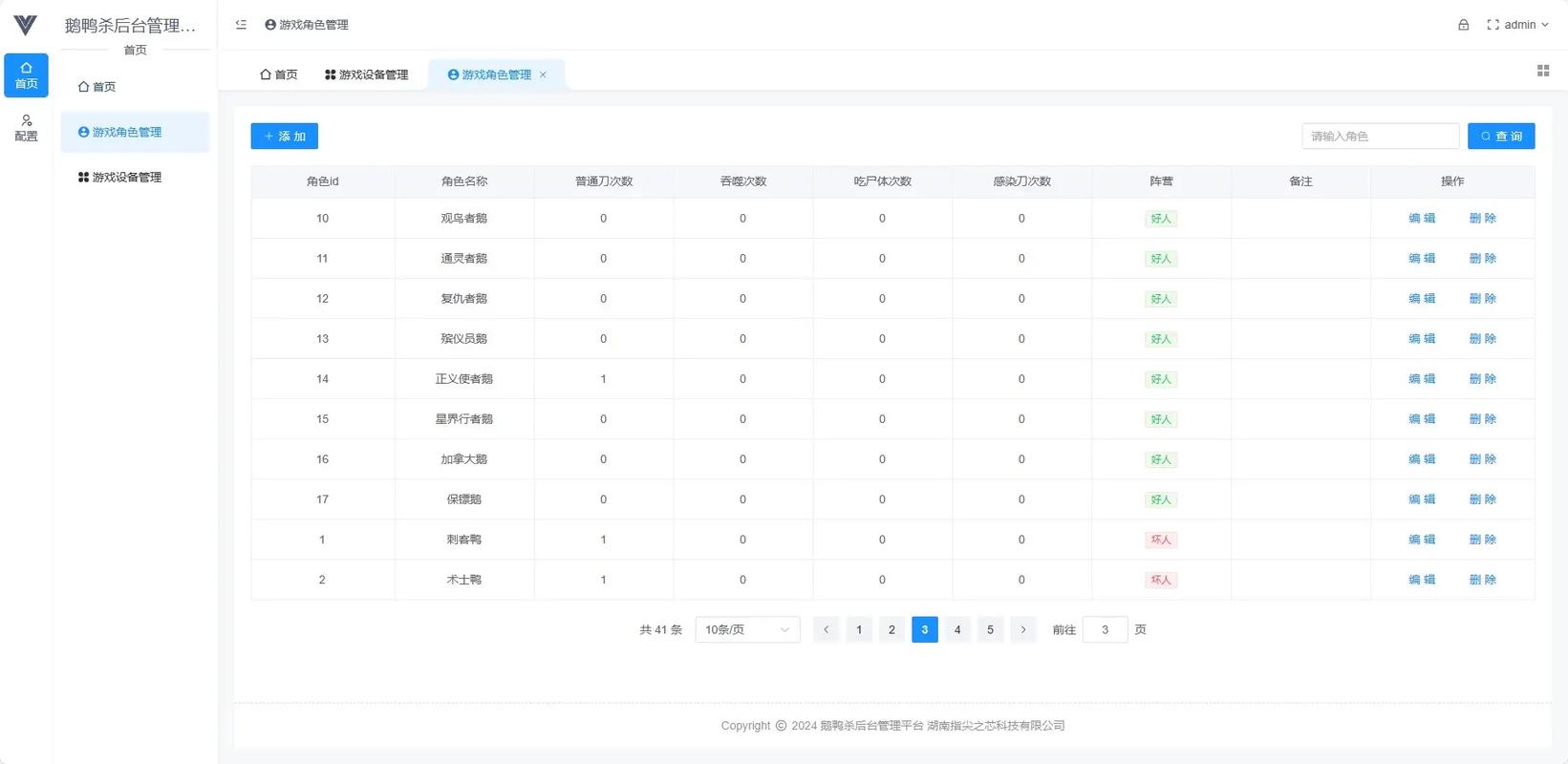
Task: Switch to the 游戏设备管理 tab
Action: click(367, 74)
